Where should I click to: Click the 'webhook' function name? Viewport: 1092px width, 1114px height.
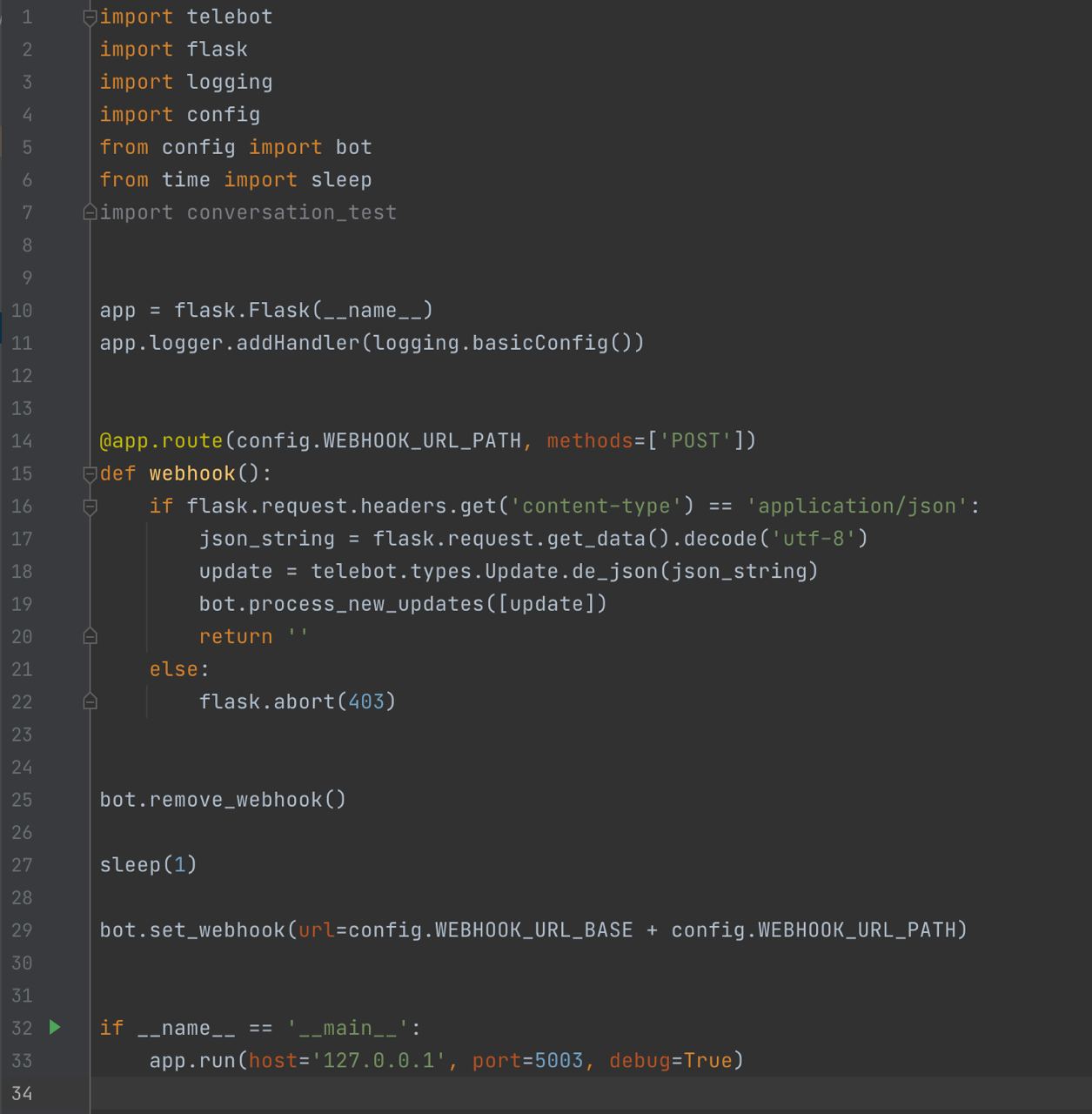(x=192, y=473)
